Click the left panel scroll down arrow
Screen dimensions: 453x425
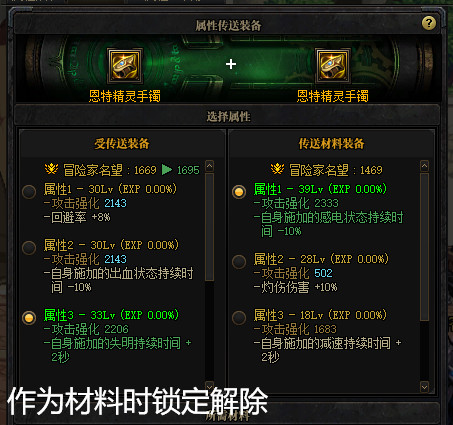209,386
